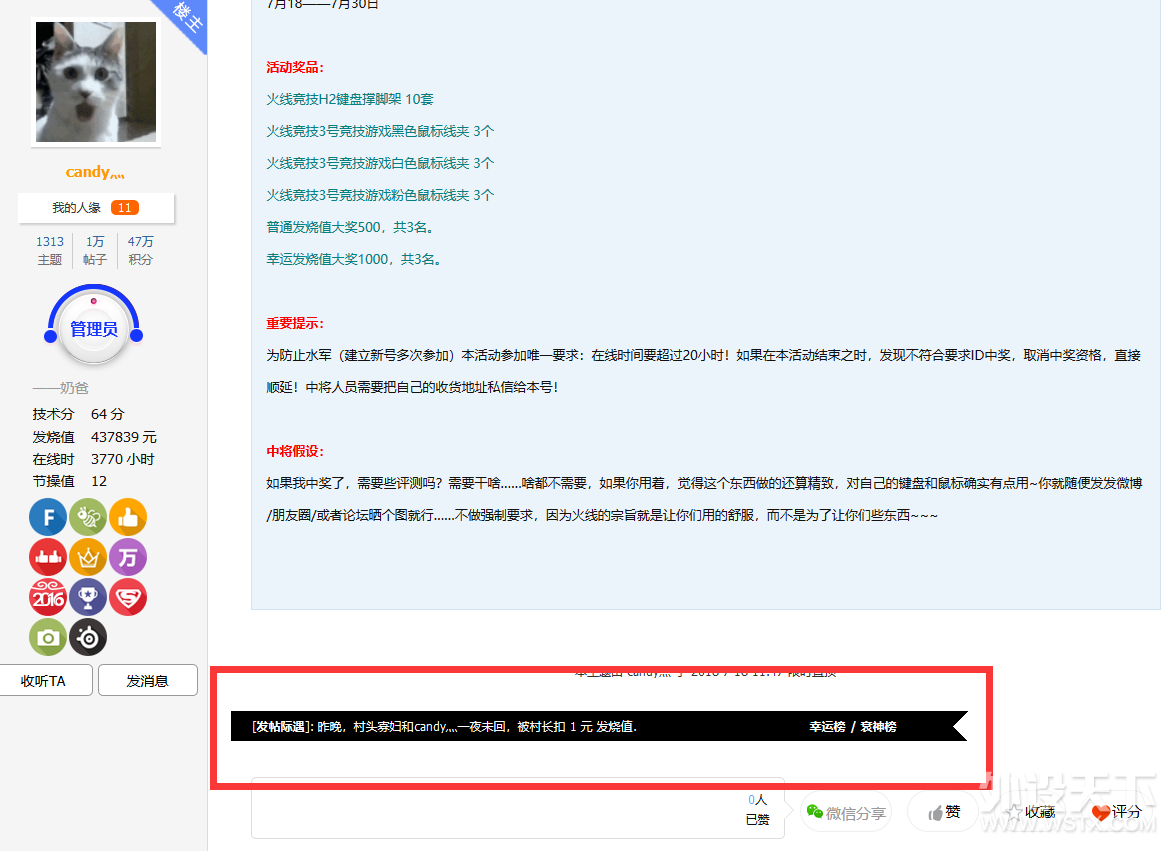
Task: Open the 衰神榜 unlucky ranking link
Action: coord(878,727)
